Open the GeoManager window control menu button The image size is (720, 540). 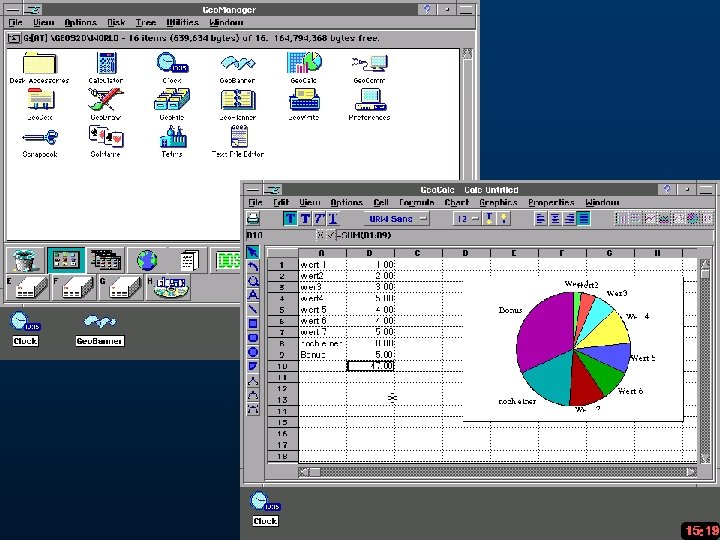[14, 9]
